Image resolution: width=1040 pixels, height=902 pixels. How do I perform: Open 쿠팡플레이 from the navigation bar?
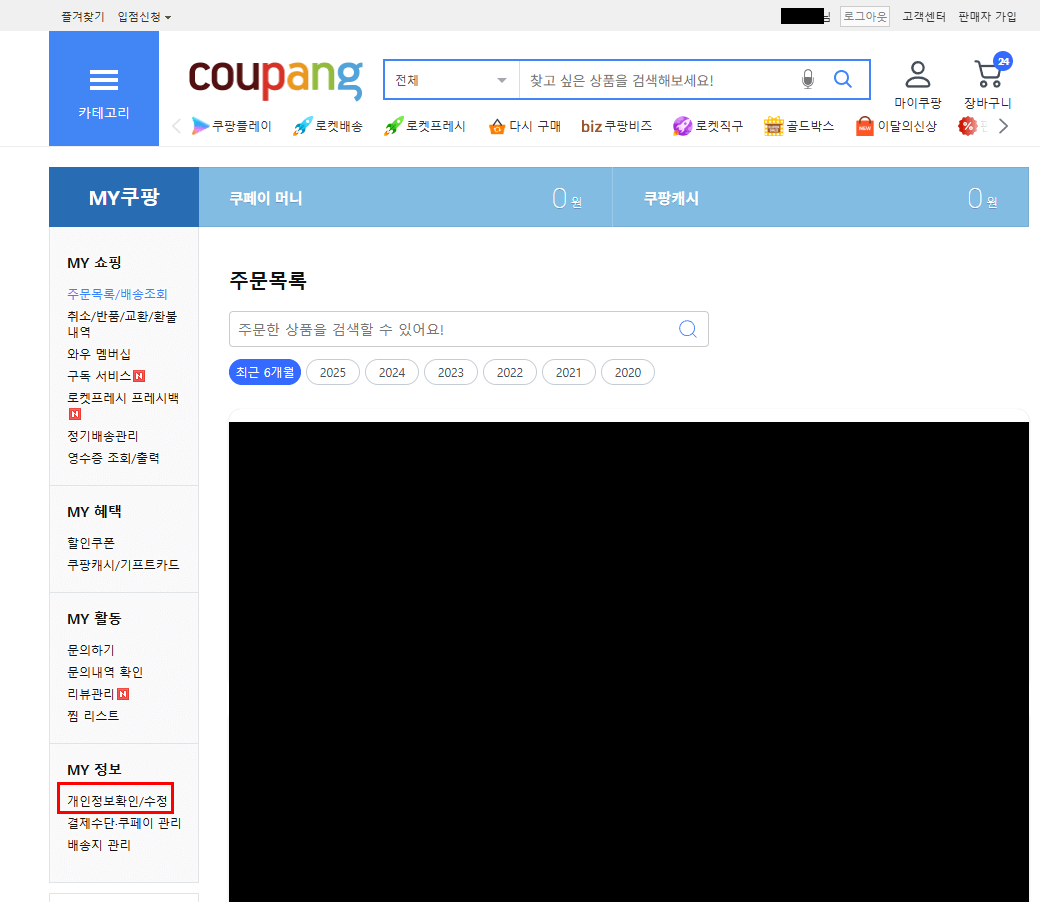(x=230, y=126)
